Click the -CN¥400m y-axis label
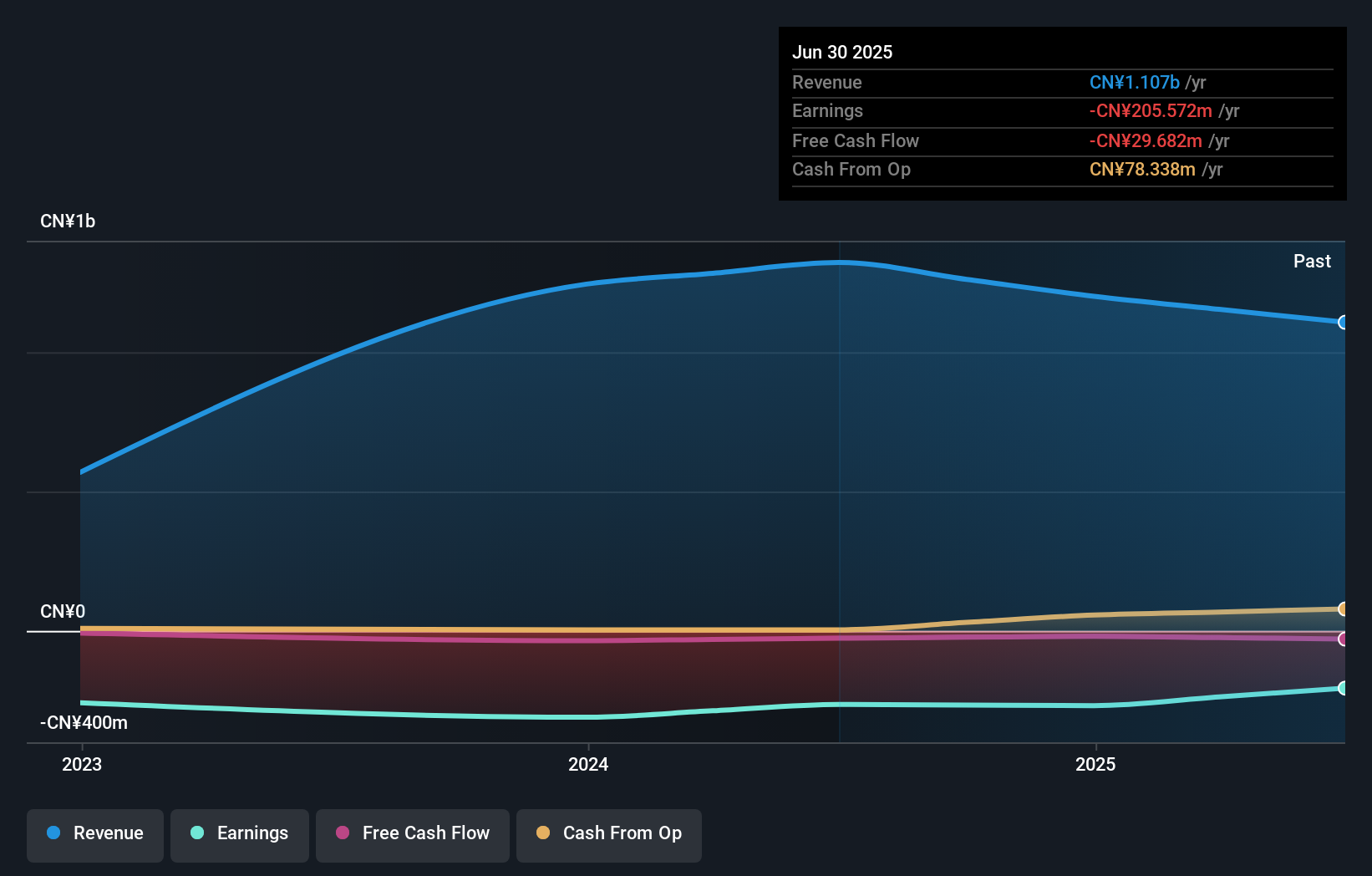1372x876 pixels. tap(84, 723)
